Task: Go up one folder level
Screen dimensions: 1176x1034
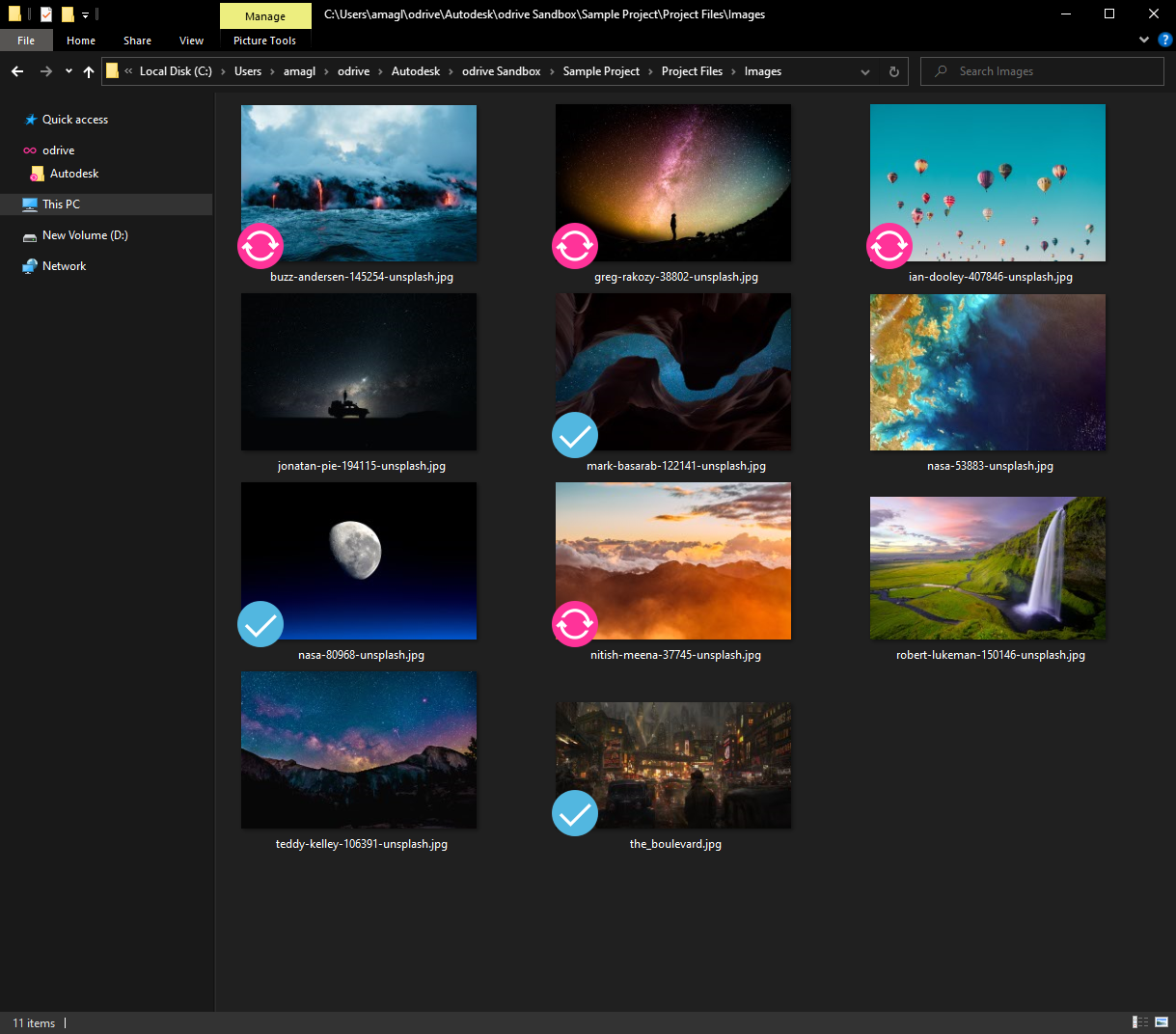Action: pos(89,71)
